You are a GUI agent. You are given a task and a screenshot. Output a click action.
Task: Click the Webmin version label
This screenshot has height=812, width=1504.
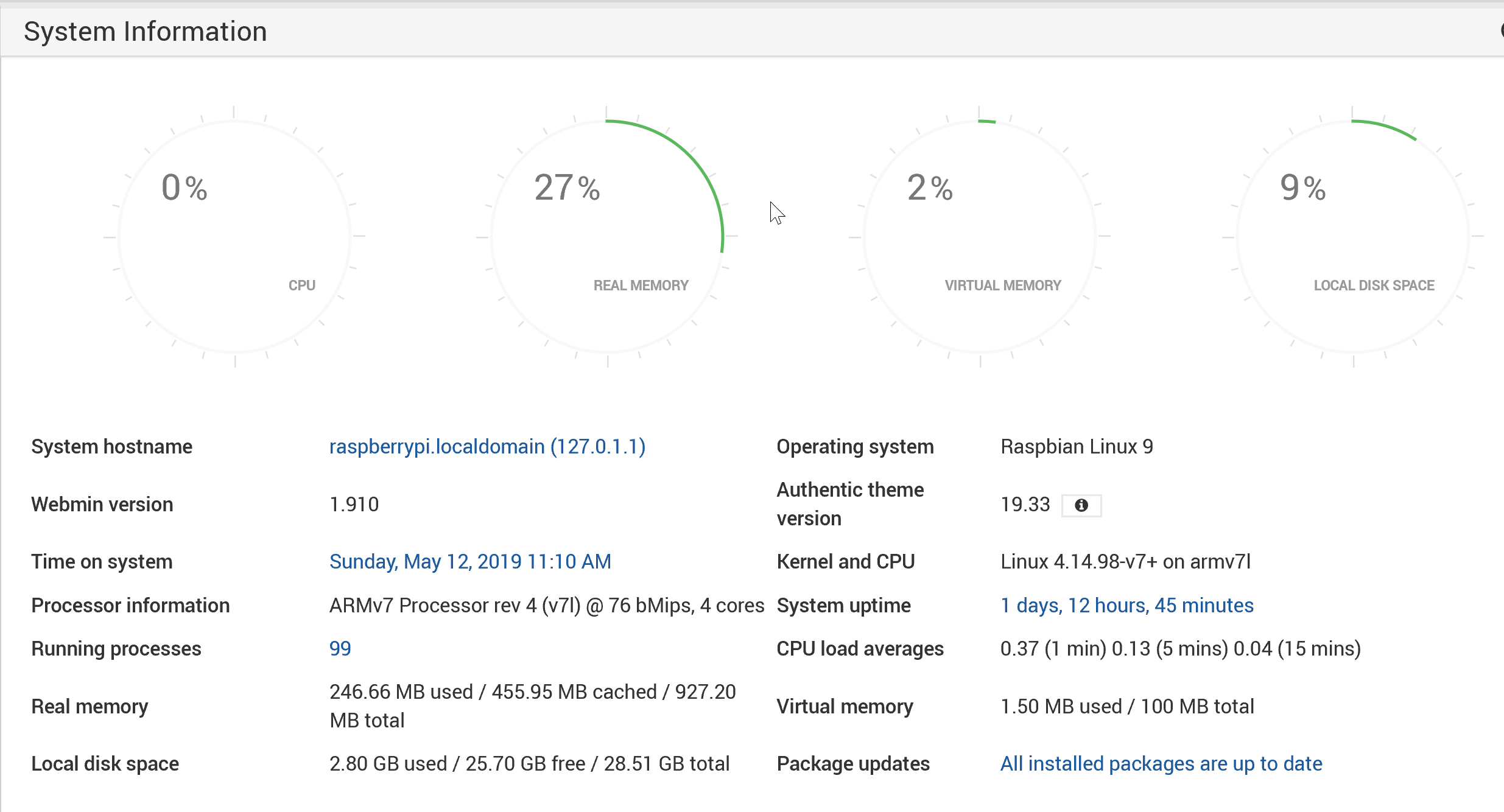(x=102, y=505)
